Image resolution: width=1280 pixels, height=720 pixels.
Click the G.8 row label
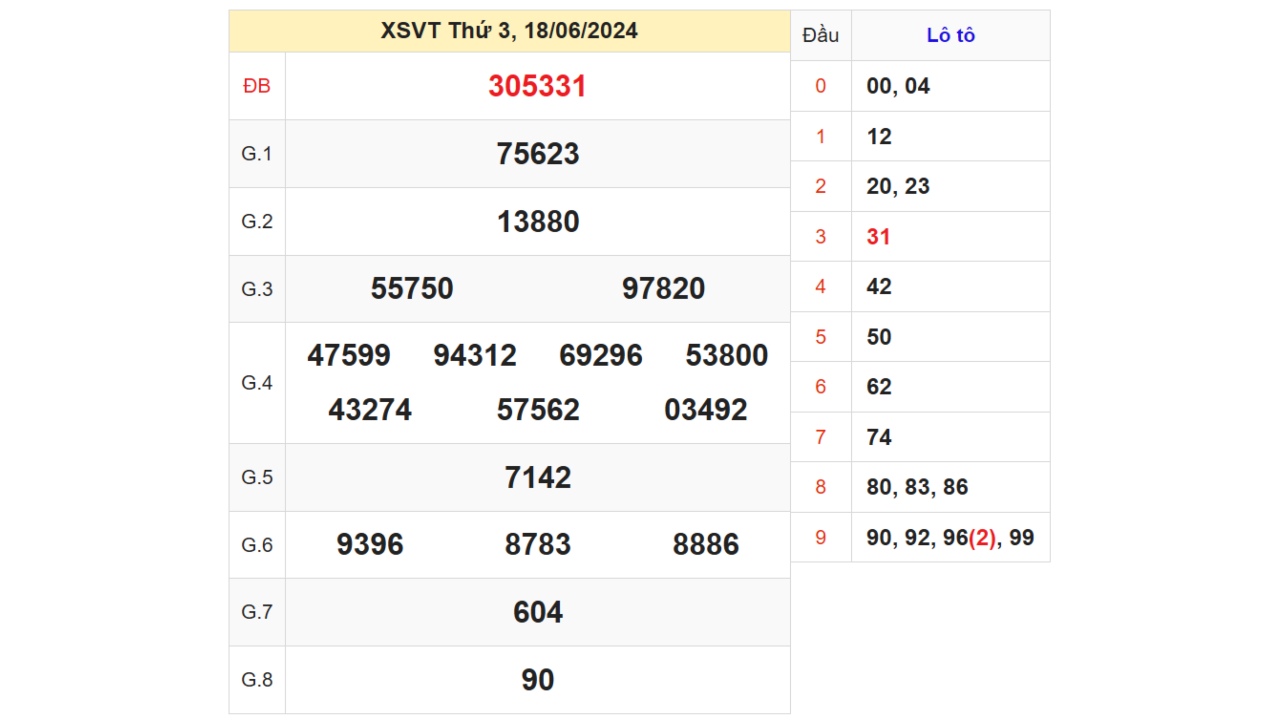point(257,680)
